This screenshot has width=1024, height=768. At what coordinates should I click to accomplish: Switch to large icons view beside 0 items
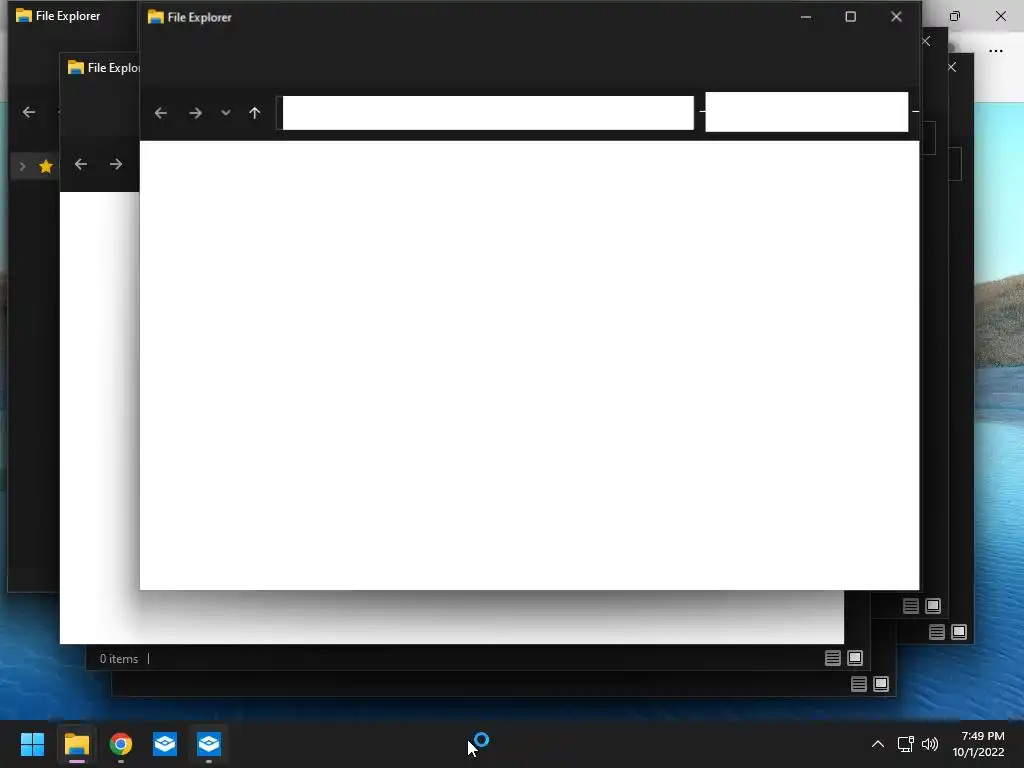point(855,658)
